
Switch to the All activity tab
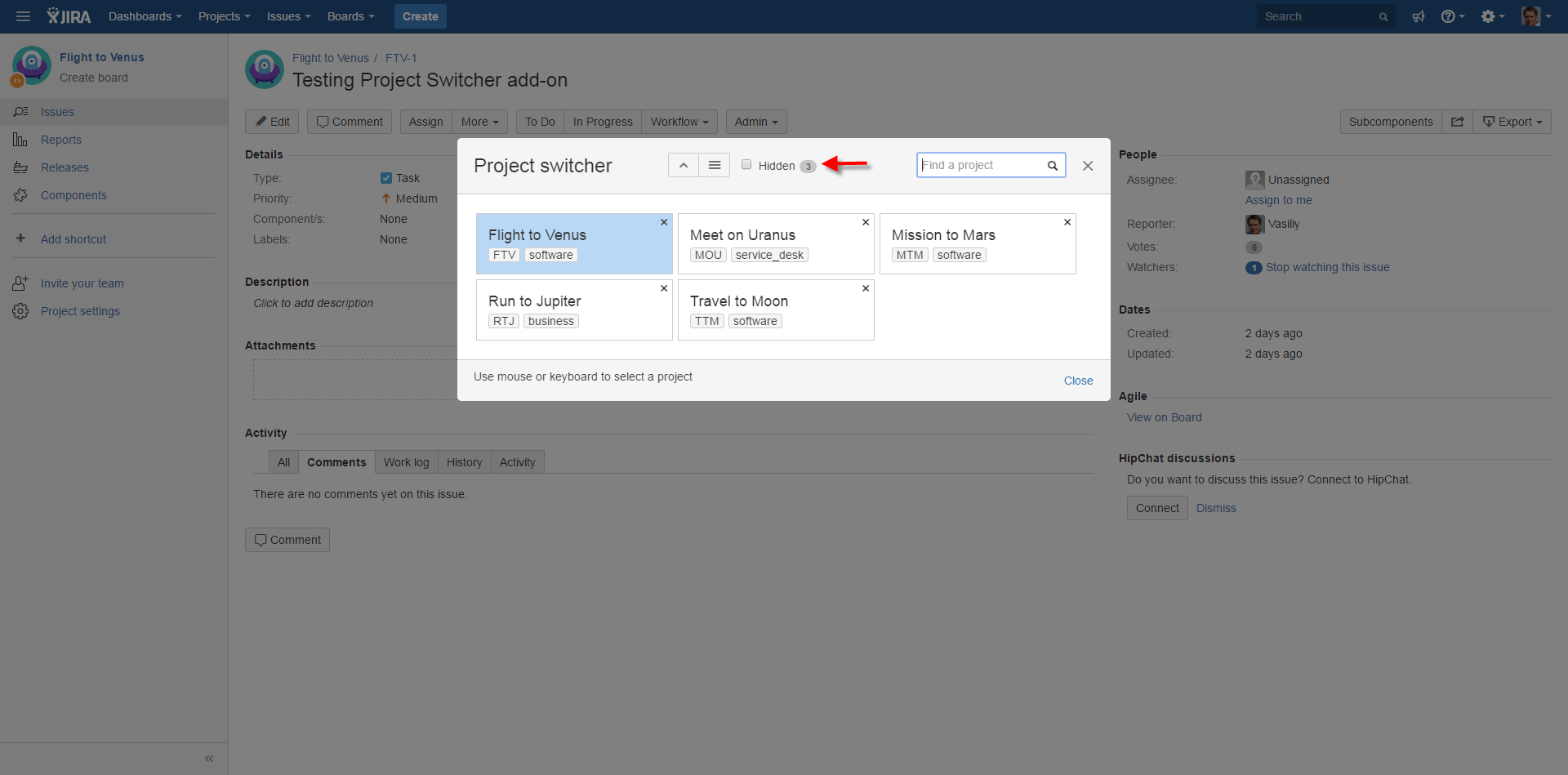pyautogui.click(x=283, y=462)
